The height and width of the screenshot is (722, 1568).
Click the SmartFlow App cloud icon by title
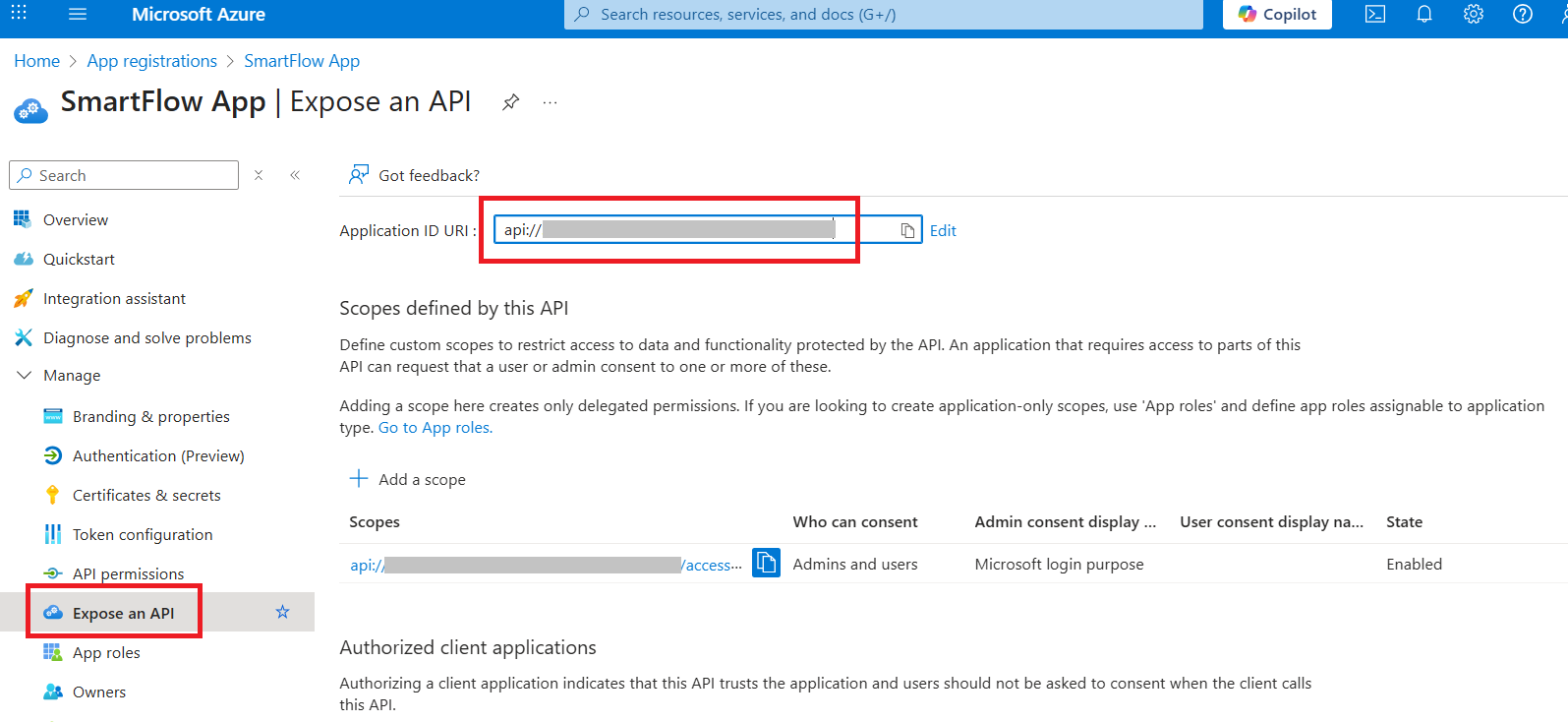click(30, 110)
